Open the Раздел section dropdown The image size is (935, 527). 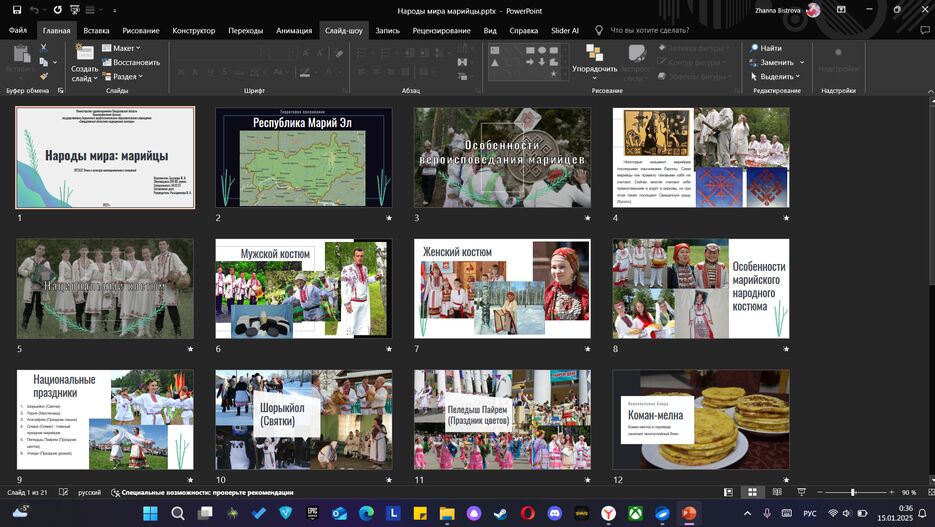[x=122, y=76]
